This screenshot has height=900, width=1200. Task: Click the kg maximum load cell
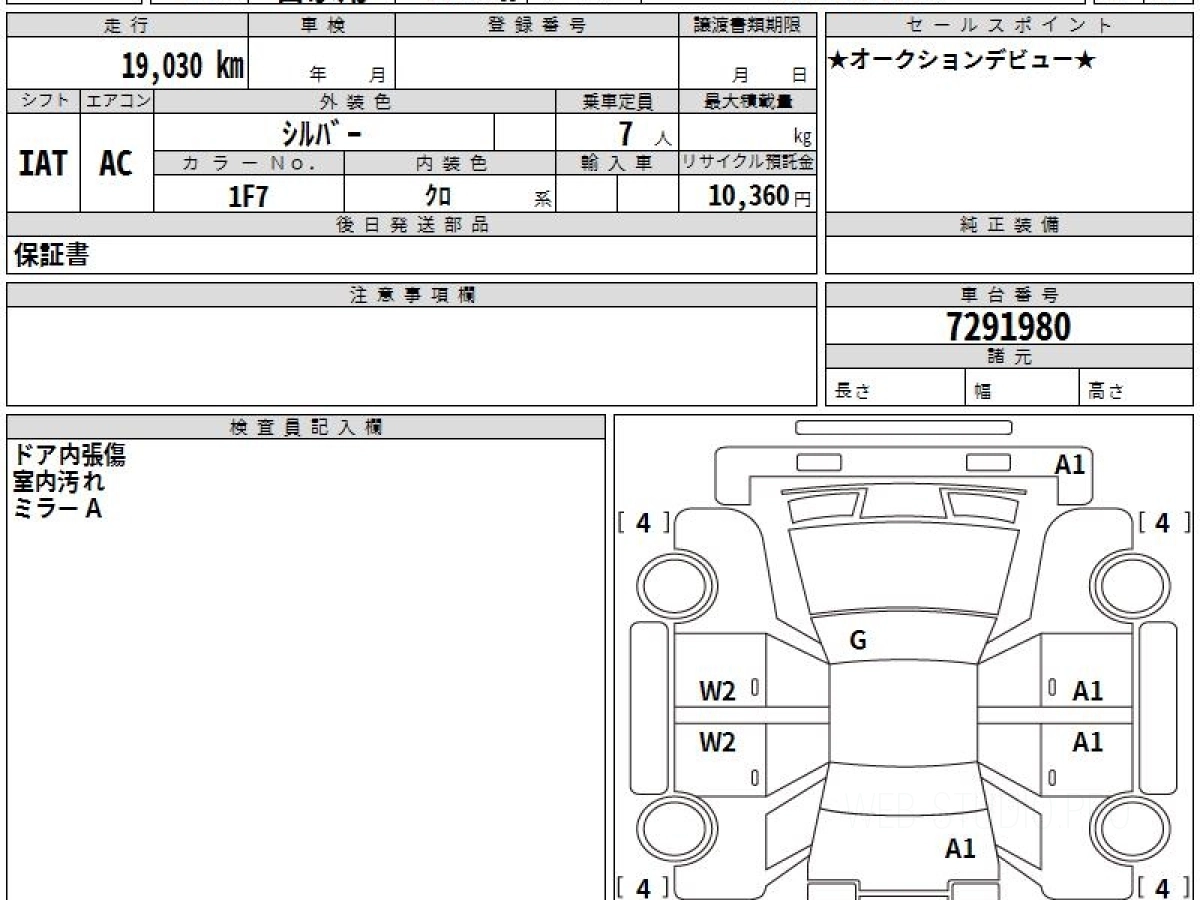pos(748,132)
